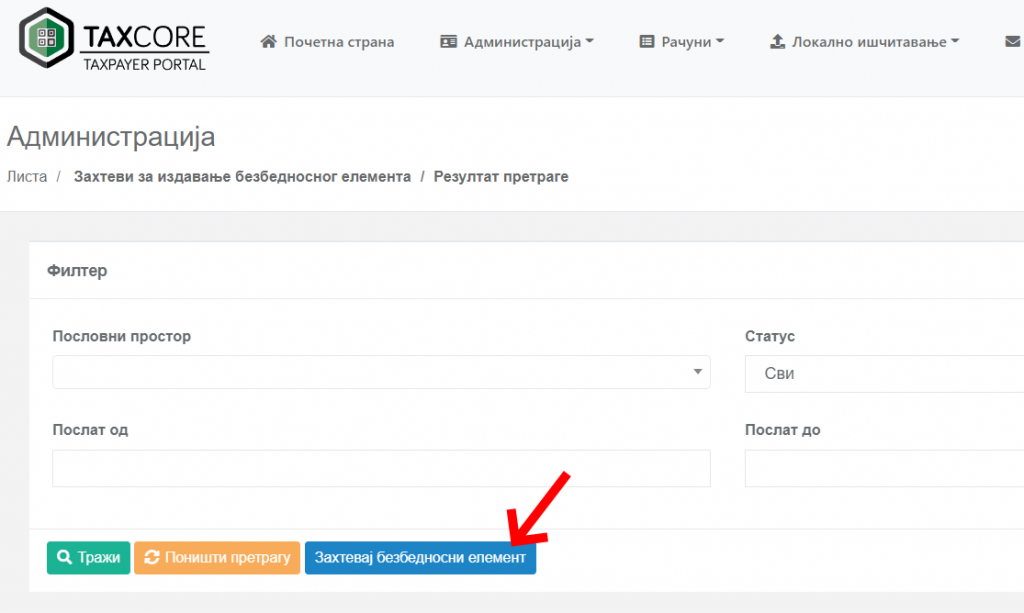Open the envelope icon in the navigation bar
Screen dimensions: 1024x613
click(x=1013, y=41)
